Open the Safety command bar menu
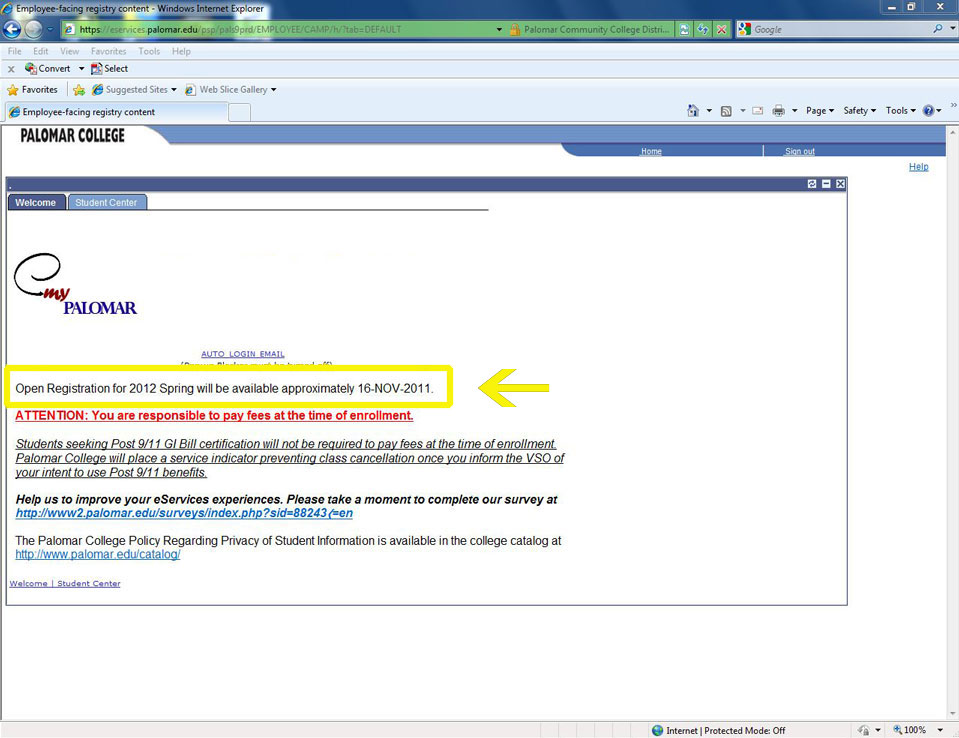The image size is (959, 738). pyautogui.click(x=859, y=111)
